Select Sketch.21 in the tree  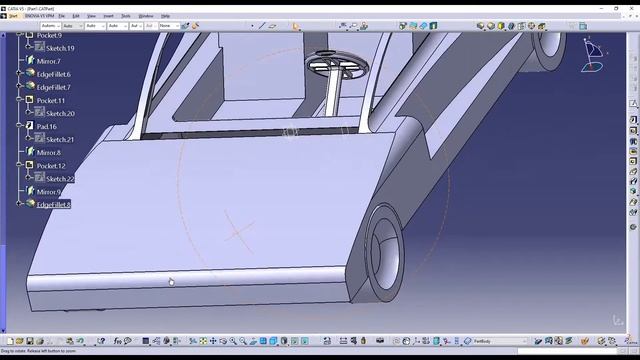[60, 140]
